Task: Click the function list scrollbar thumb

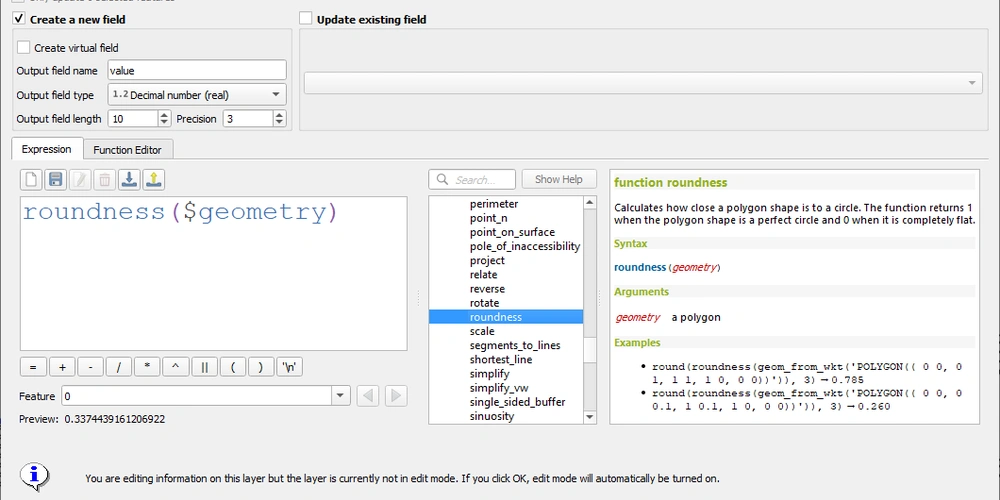Action: pyautogui.click(x=590, y=349)
